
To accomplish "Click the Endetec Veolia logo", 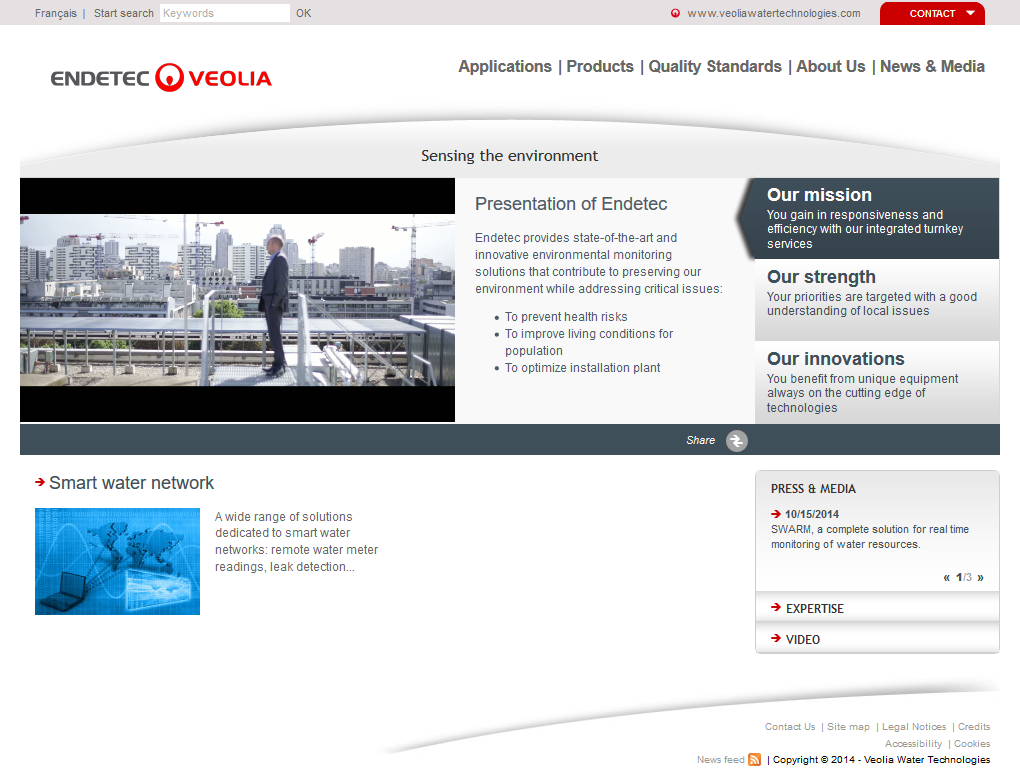I will click(161, 77).
